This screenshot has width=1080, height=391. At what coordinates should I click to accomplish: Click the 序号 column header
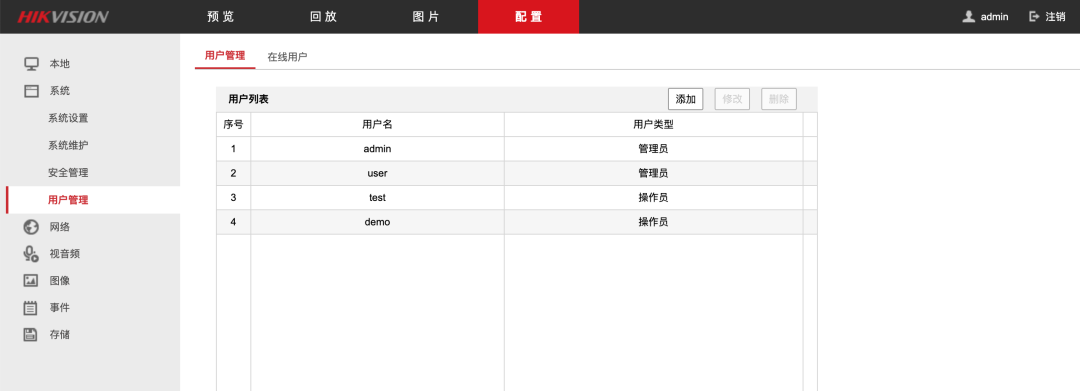(233, 125)
